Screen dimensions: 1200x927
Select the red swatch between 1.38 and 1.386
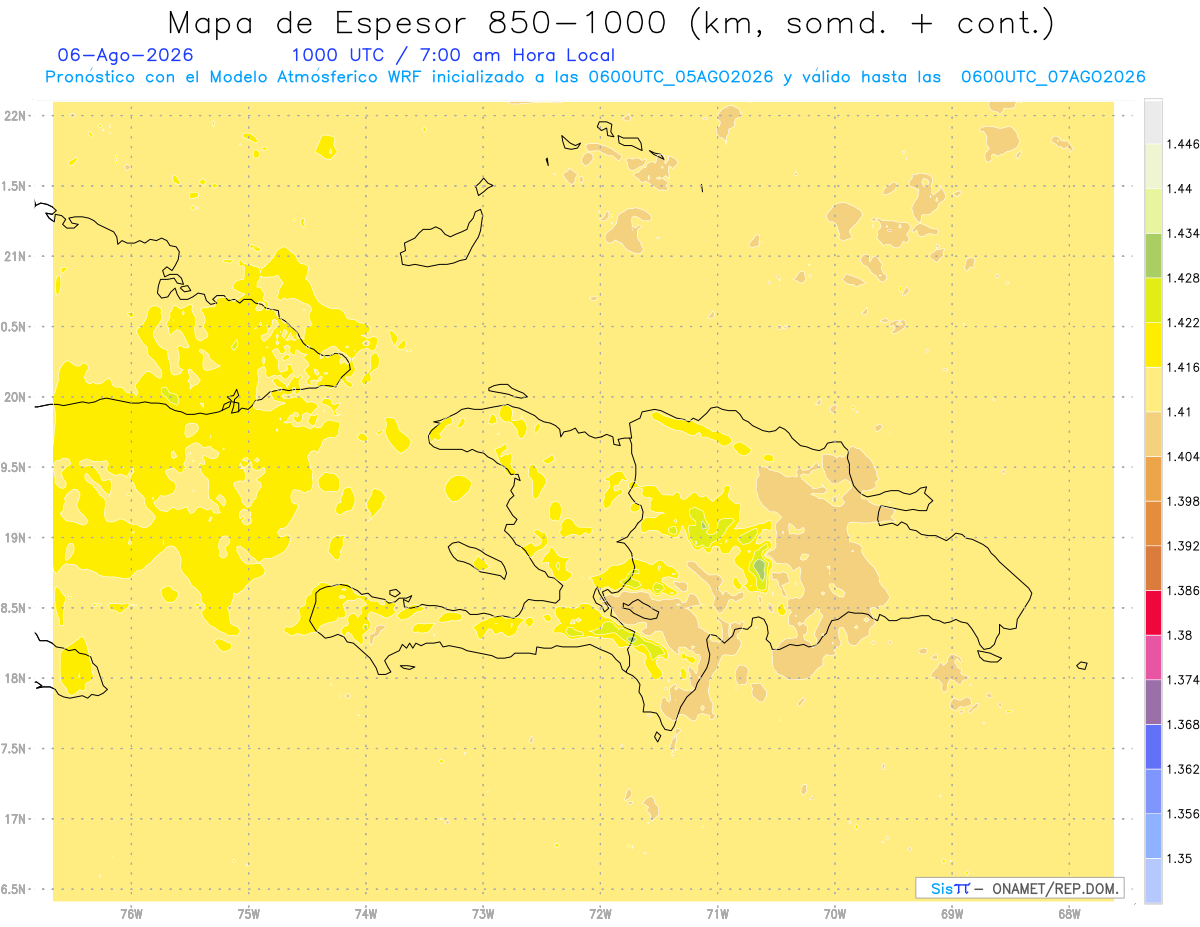(1153, 613)
